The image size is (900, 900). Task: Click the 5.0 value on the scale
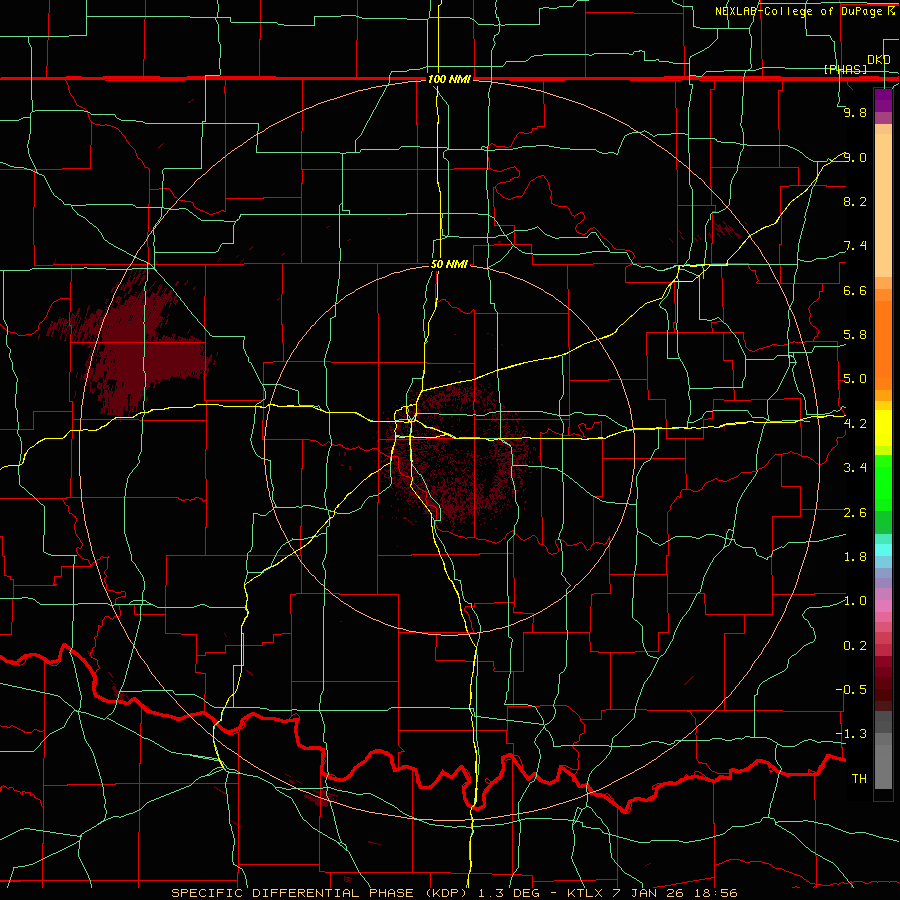(x=855, y=379)
